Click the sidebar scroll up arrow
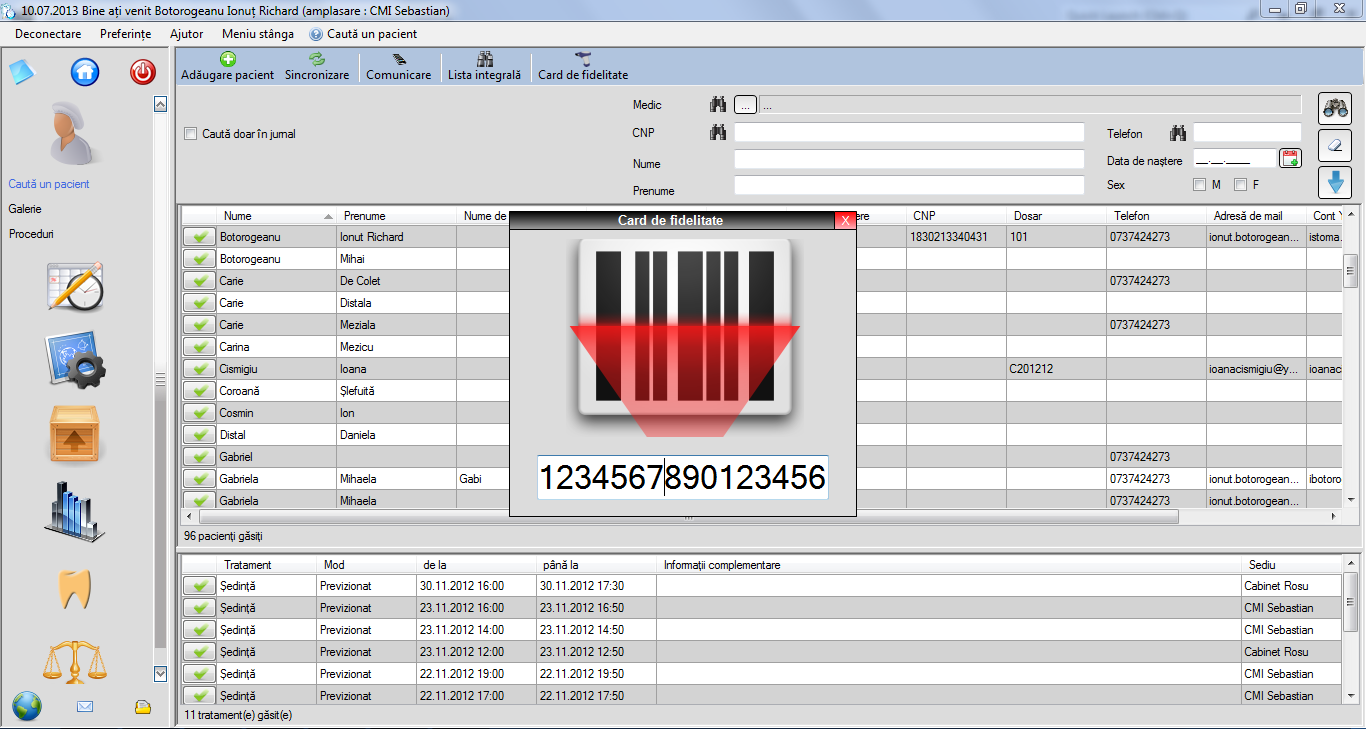This screenshot has height=729, width=1366. tap(160, 104)
